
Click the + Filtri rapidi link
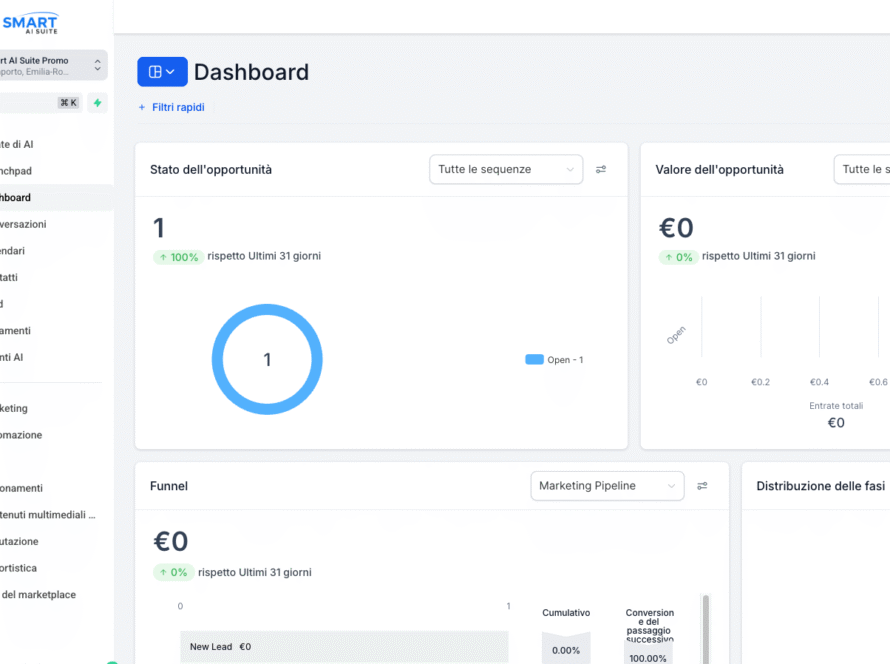tap(171, 107)
